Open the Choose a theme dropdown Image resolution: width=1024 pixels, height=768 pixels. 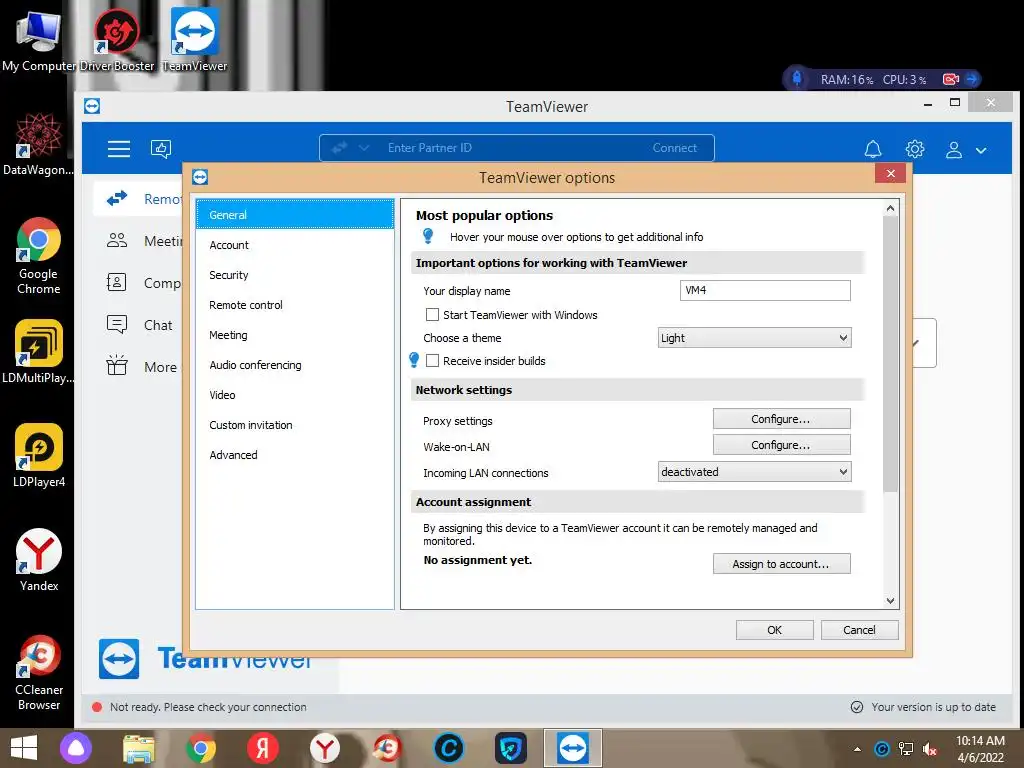(754, 338)
